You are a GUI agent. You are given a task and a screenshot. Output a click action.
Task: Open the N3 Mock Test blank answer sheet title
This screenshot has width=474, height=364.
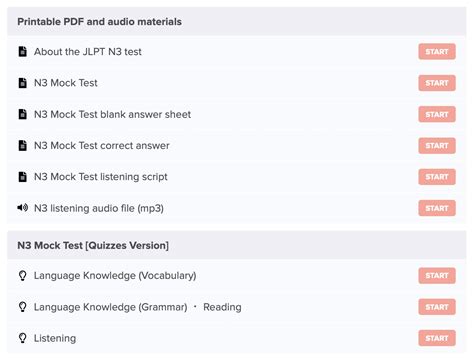click(112, 114)
